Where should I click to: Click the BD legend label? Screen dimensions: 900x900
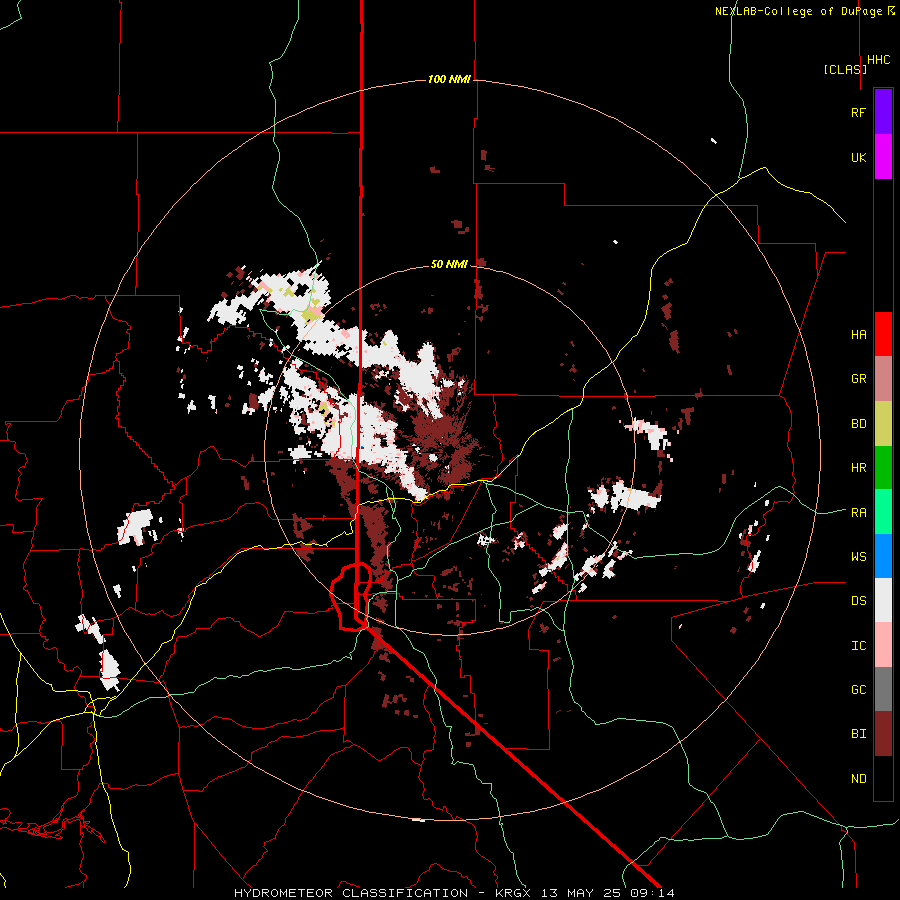[858, 424]
